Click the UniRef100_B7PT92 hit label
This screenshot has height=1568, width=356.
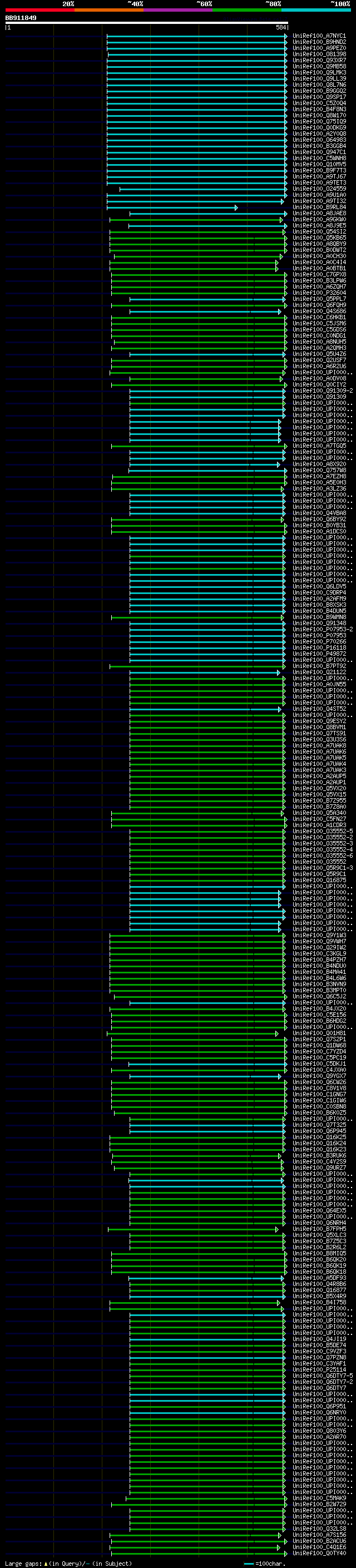point(319,666)
